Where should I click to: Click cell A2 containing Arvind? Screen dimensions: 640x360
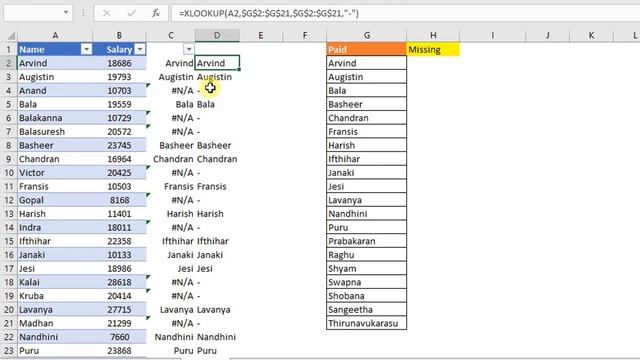pos(55,63)
